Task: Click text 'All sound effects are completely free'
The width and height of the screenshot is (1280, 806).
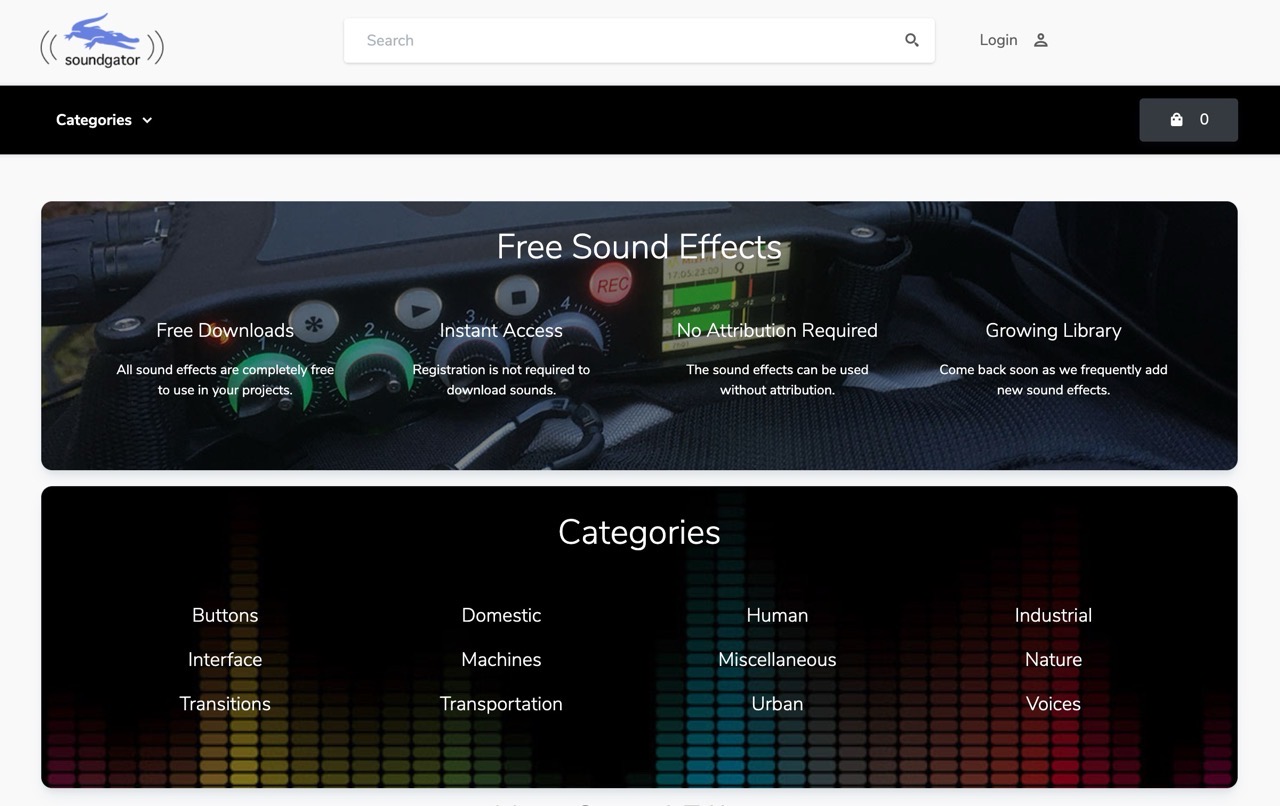Action: [x=225, y=369]
